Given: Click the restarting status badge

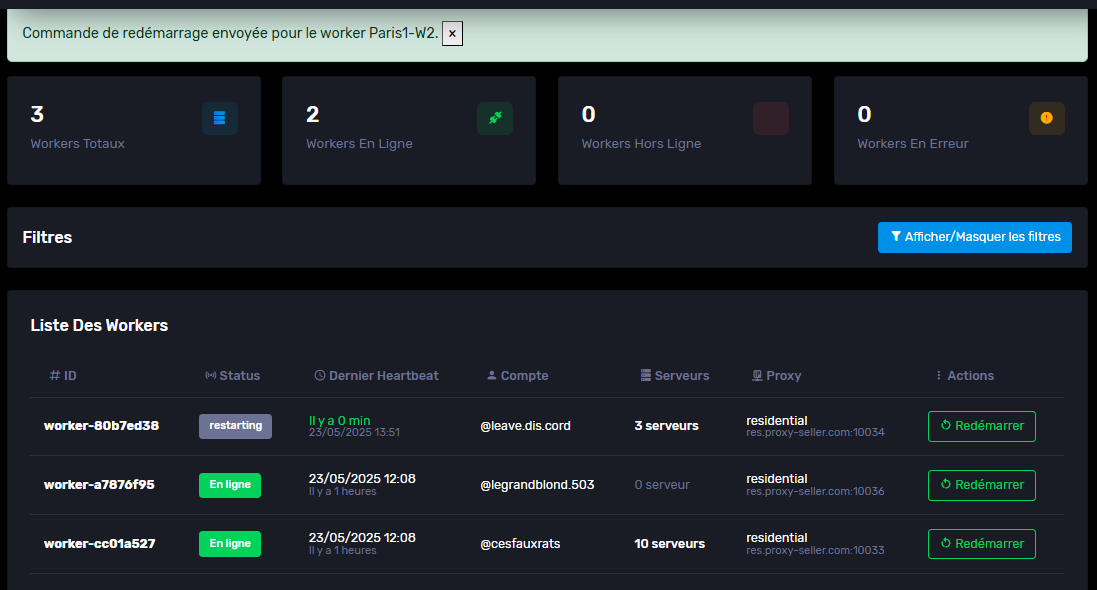Looking at the screenshot, I should tap(235, 426).
